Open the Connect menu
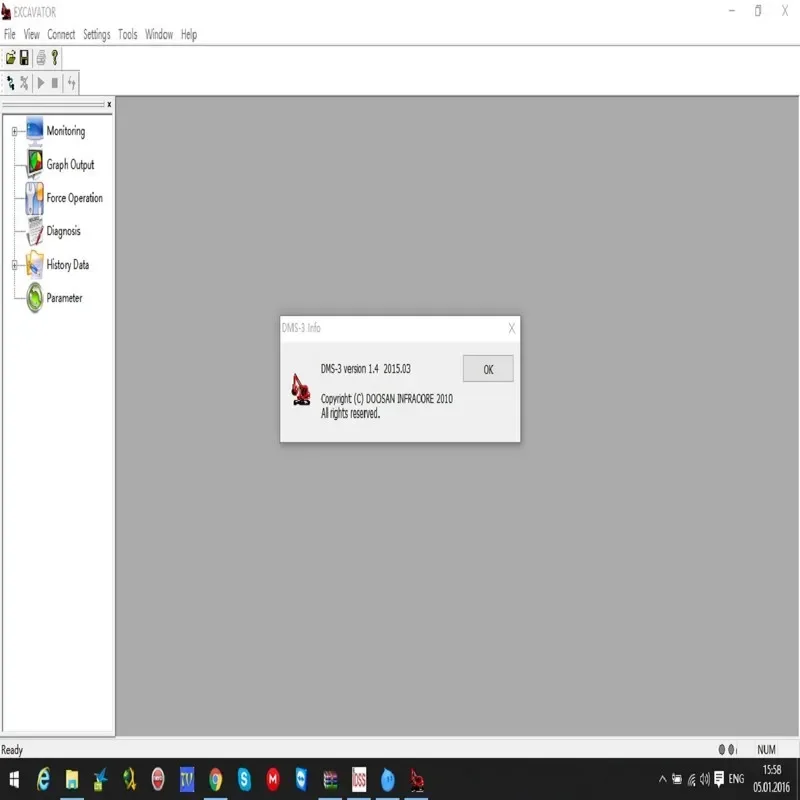 click(x=61, y=35)
